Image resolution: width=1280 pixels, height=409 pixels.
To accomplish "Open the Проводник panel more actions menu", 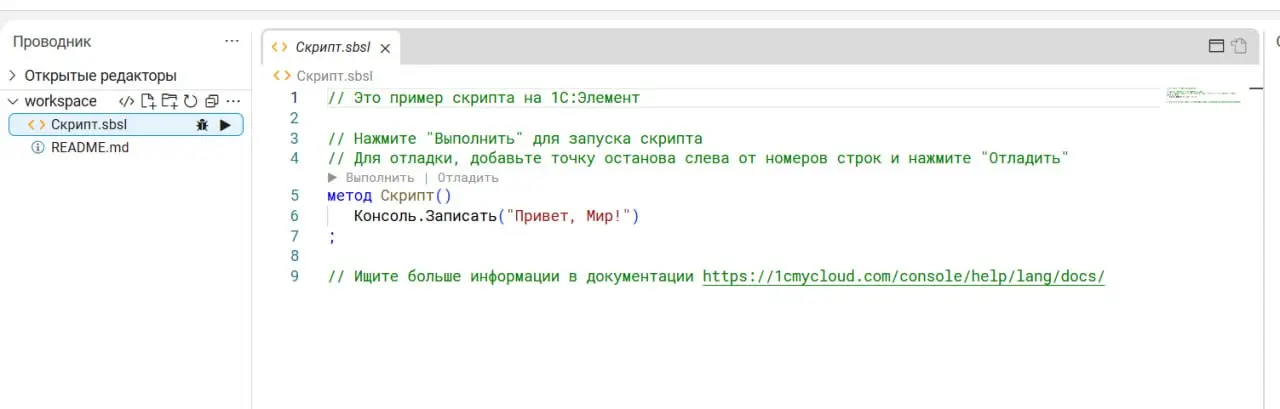I will point(232,41).
